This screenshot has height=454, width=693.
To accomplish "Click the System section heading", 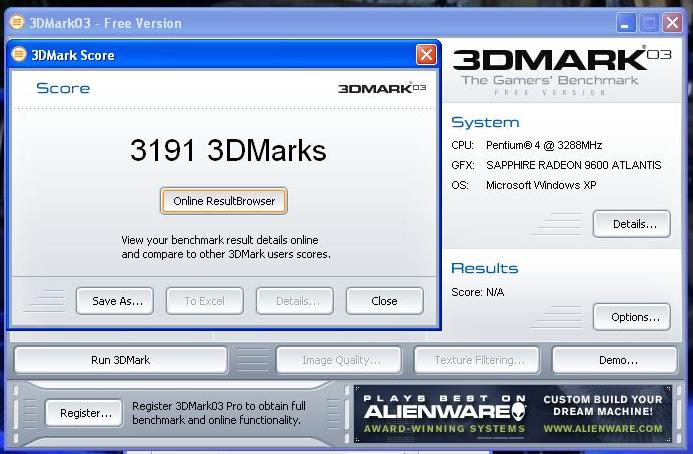I will point(485,122).
